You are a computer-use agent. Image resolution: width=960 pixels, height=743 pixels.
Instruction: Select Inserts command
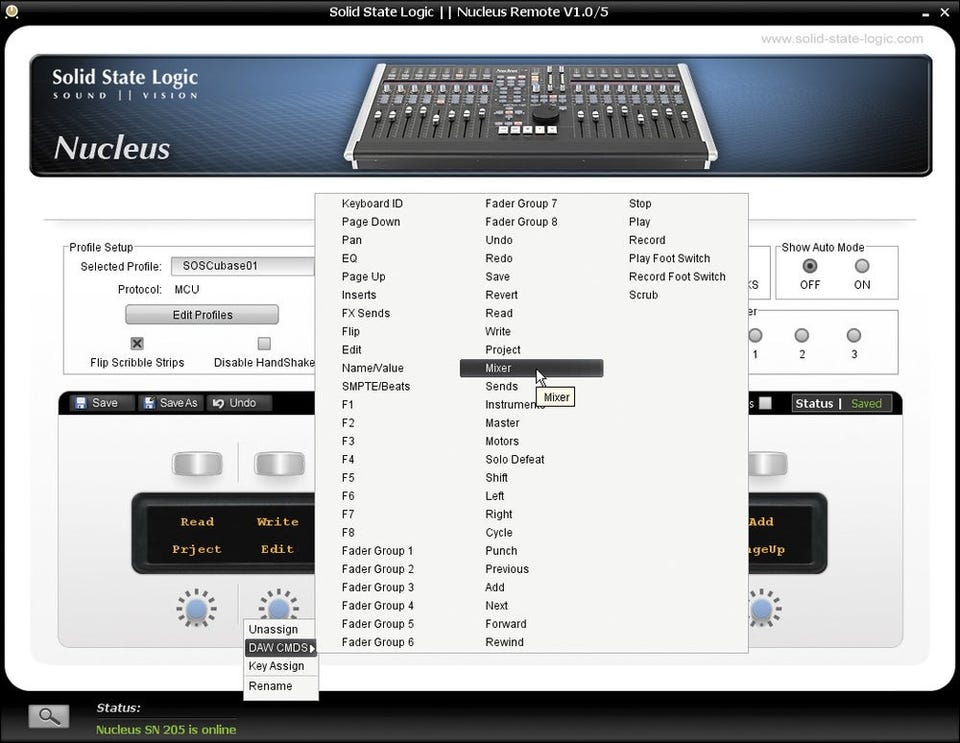click(359, 295)
